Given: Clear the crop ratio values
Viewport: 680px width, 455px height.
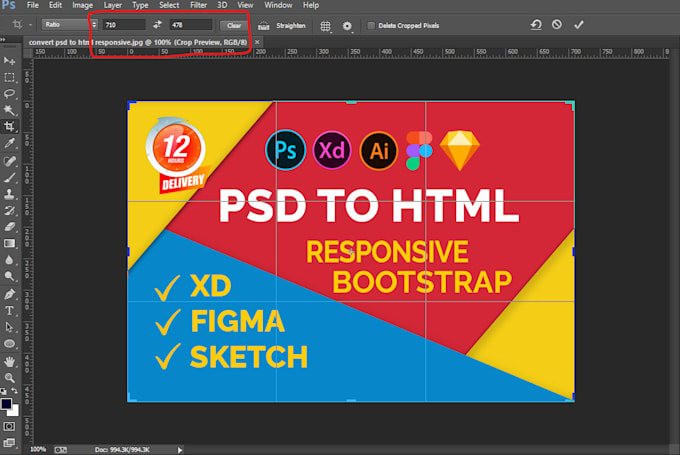Looking at the screenshot, I should tap(234, 26).
